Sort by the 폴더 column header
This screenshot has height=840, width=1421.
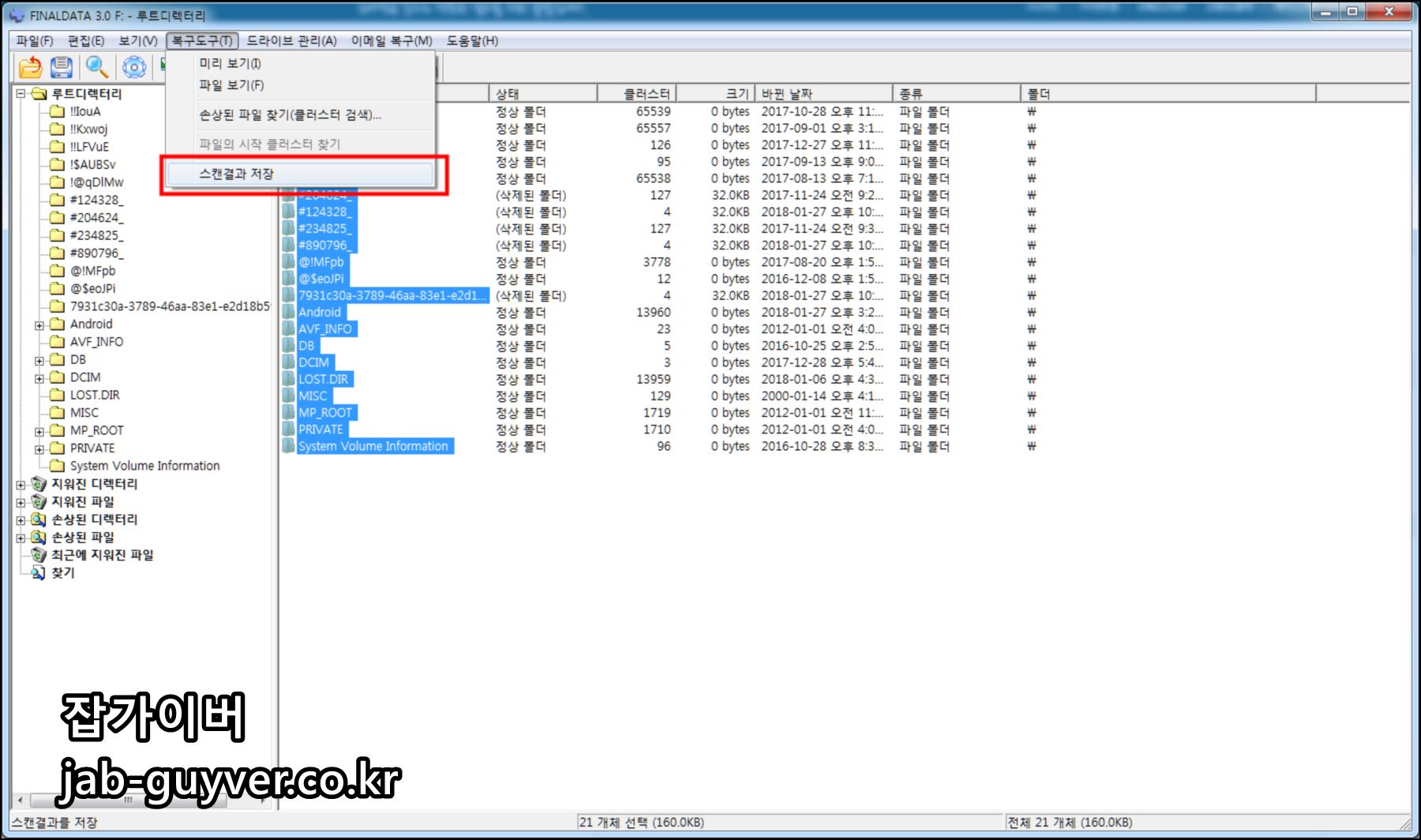1168,93
